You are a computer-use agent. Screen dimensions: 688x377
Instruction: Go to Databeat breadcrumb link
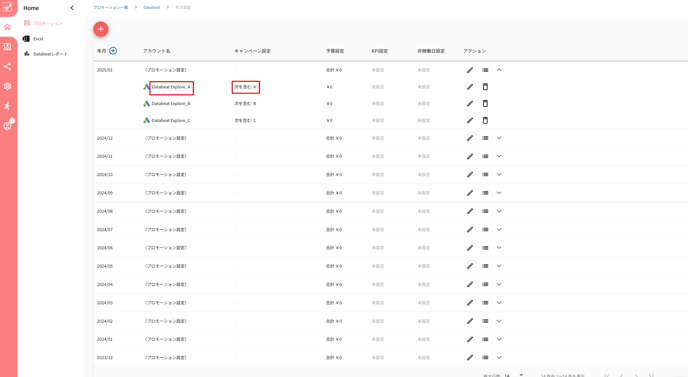[x=151, y=7]
